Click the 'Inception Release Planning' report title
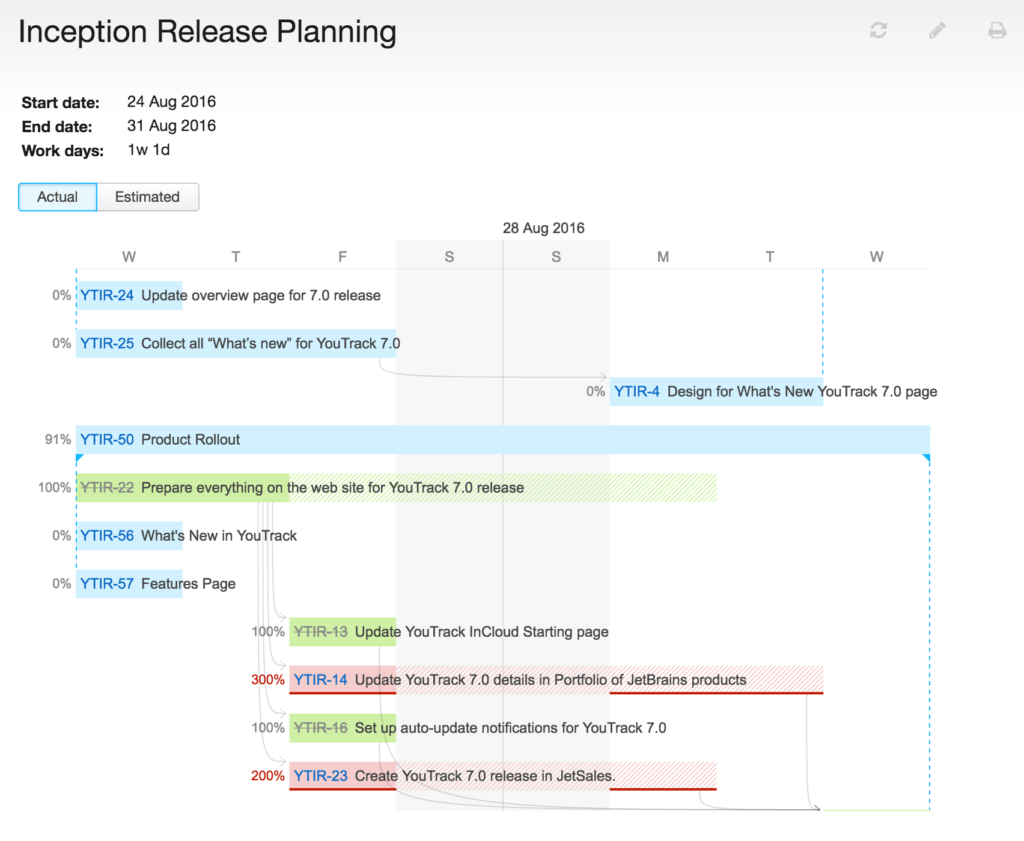The image size is (1024, 841). tap(208, 32)
